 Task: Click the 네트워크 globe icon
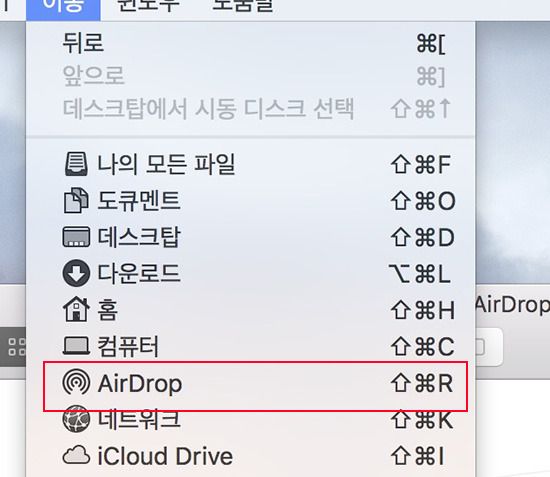click(76, 418)
